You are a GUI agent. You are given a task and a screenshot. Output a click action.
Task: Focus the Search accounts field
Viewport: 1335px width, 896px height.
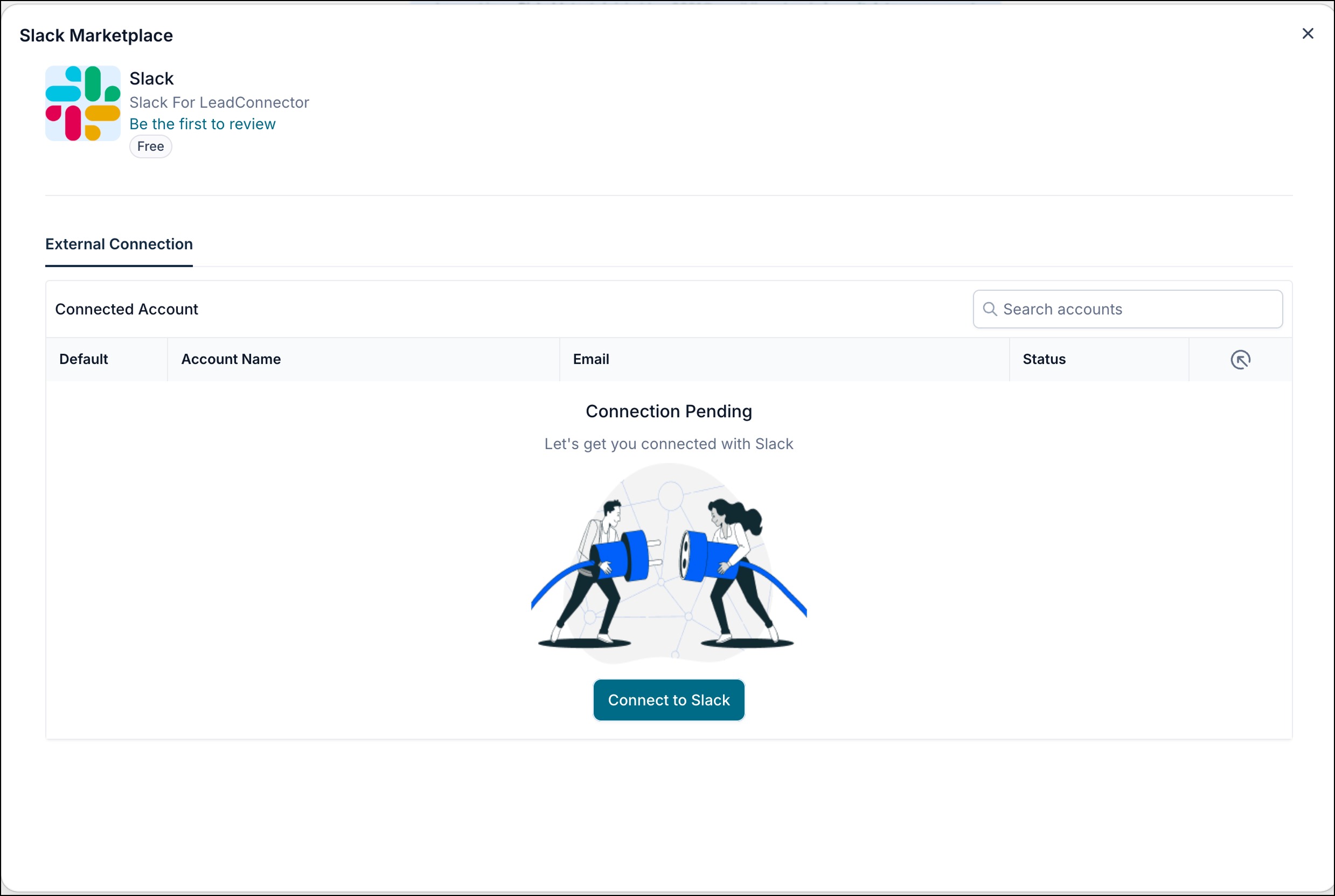click(1128, 309)
